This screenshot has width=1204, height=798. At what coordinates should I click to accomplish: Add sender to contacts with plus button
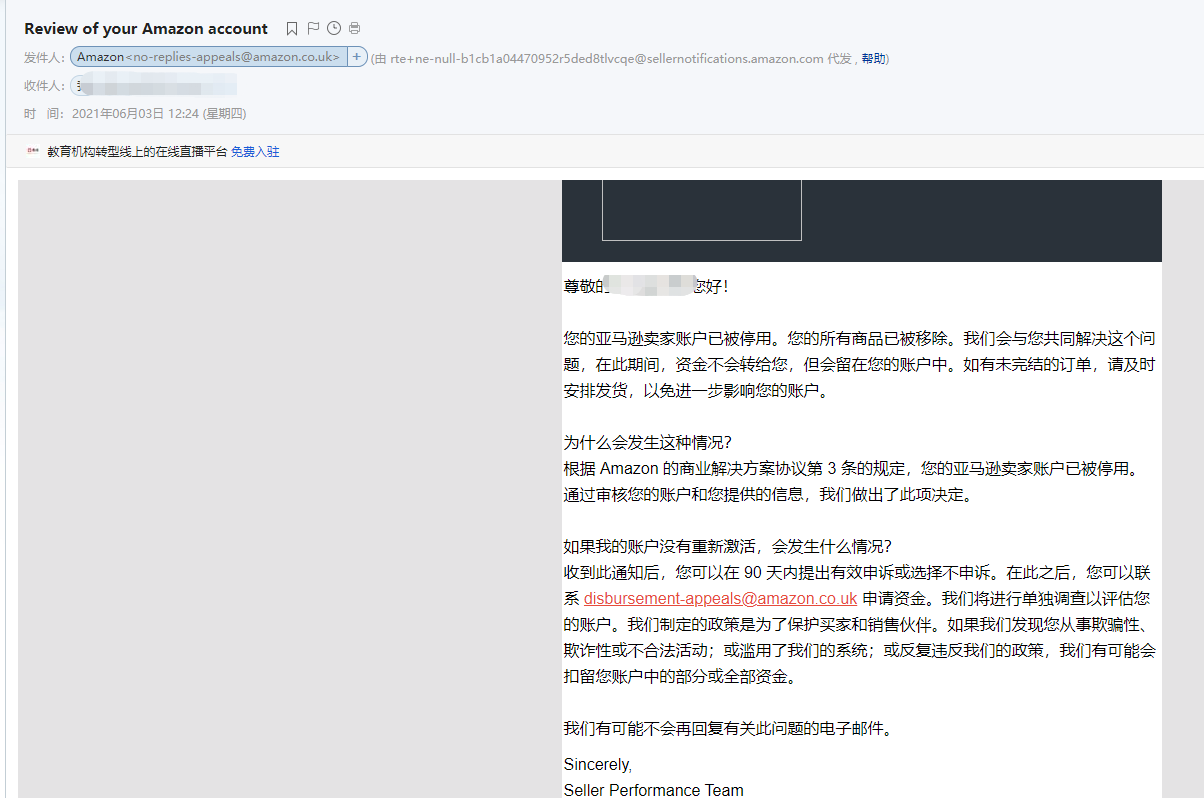(357, 57)
